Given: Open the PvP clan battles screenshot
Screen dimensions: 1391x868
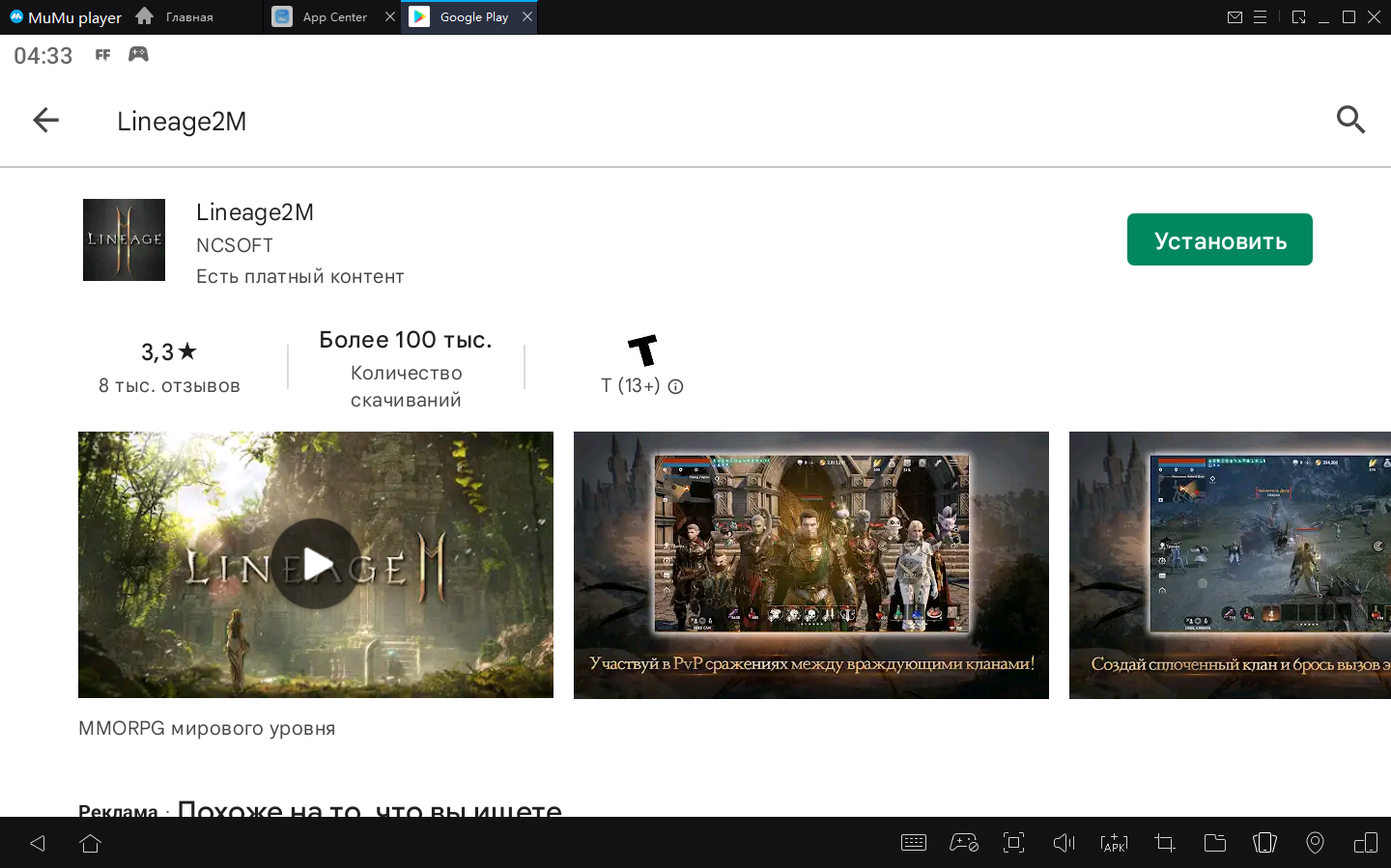Looking at the screenshot, I should (810, 565).
